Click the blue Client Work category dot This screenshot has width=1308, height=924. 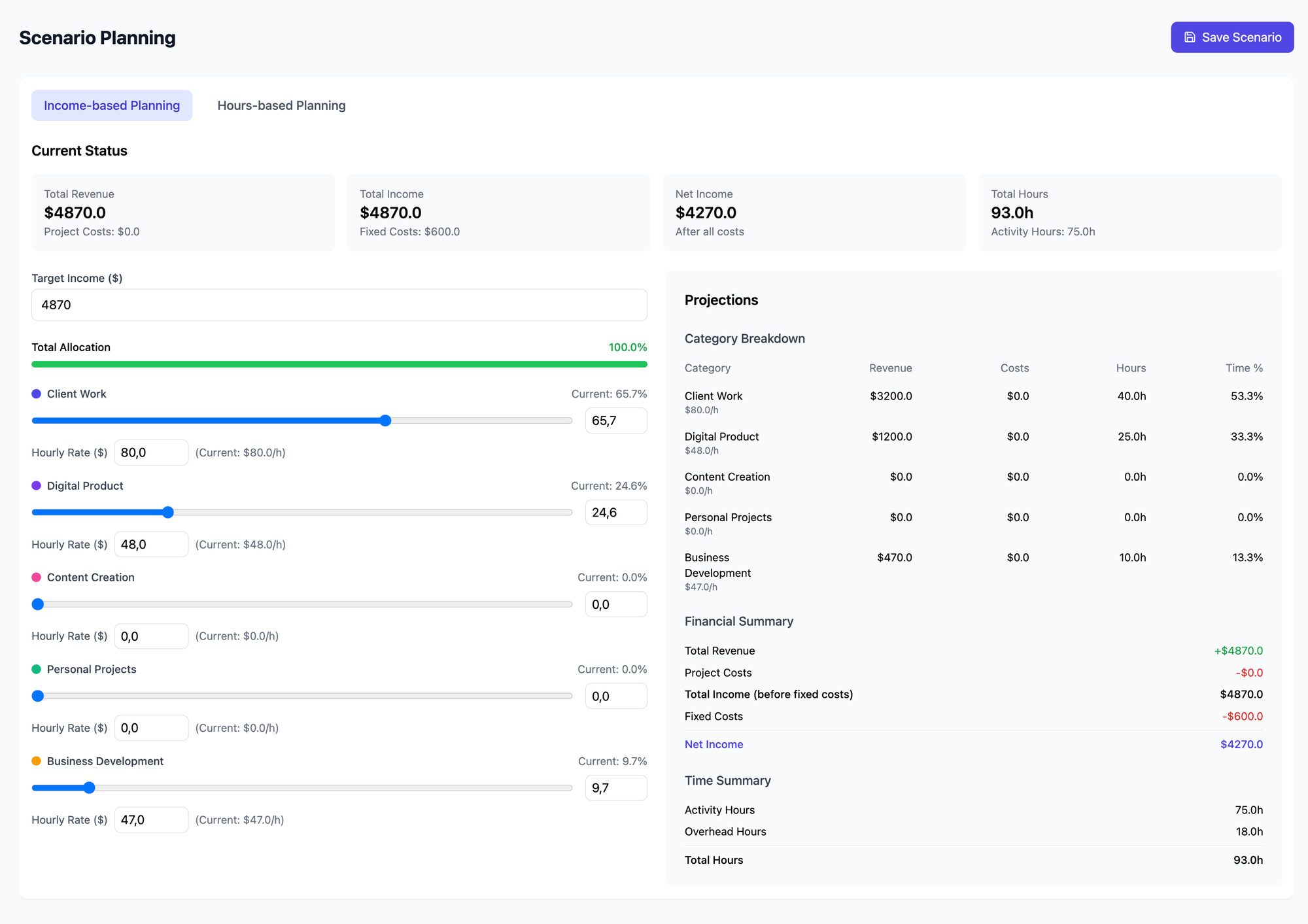(37, 394)
